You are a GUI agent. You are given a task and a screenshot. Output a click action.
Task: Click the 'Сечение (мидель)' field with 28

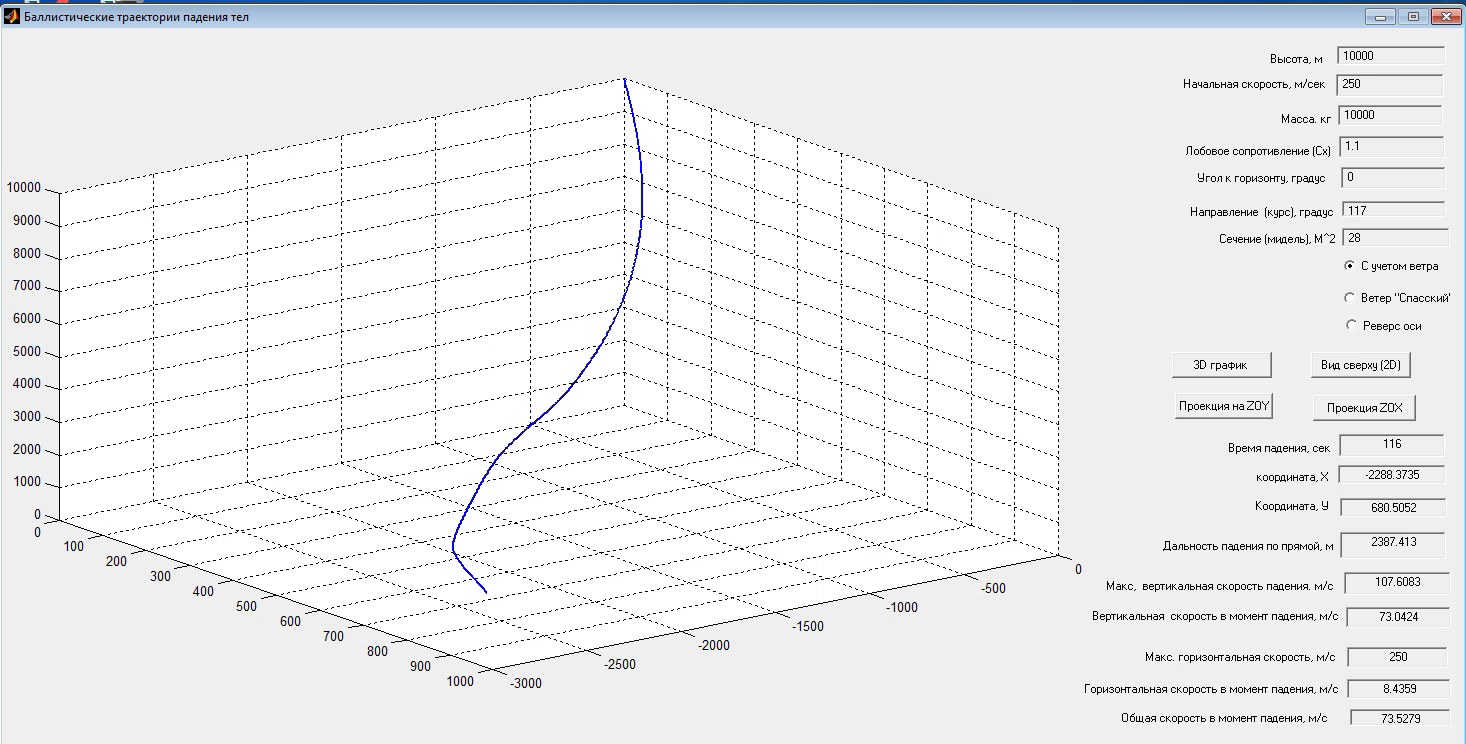1394,238
